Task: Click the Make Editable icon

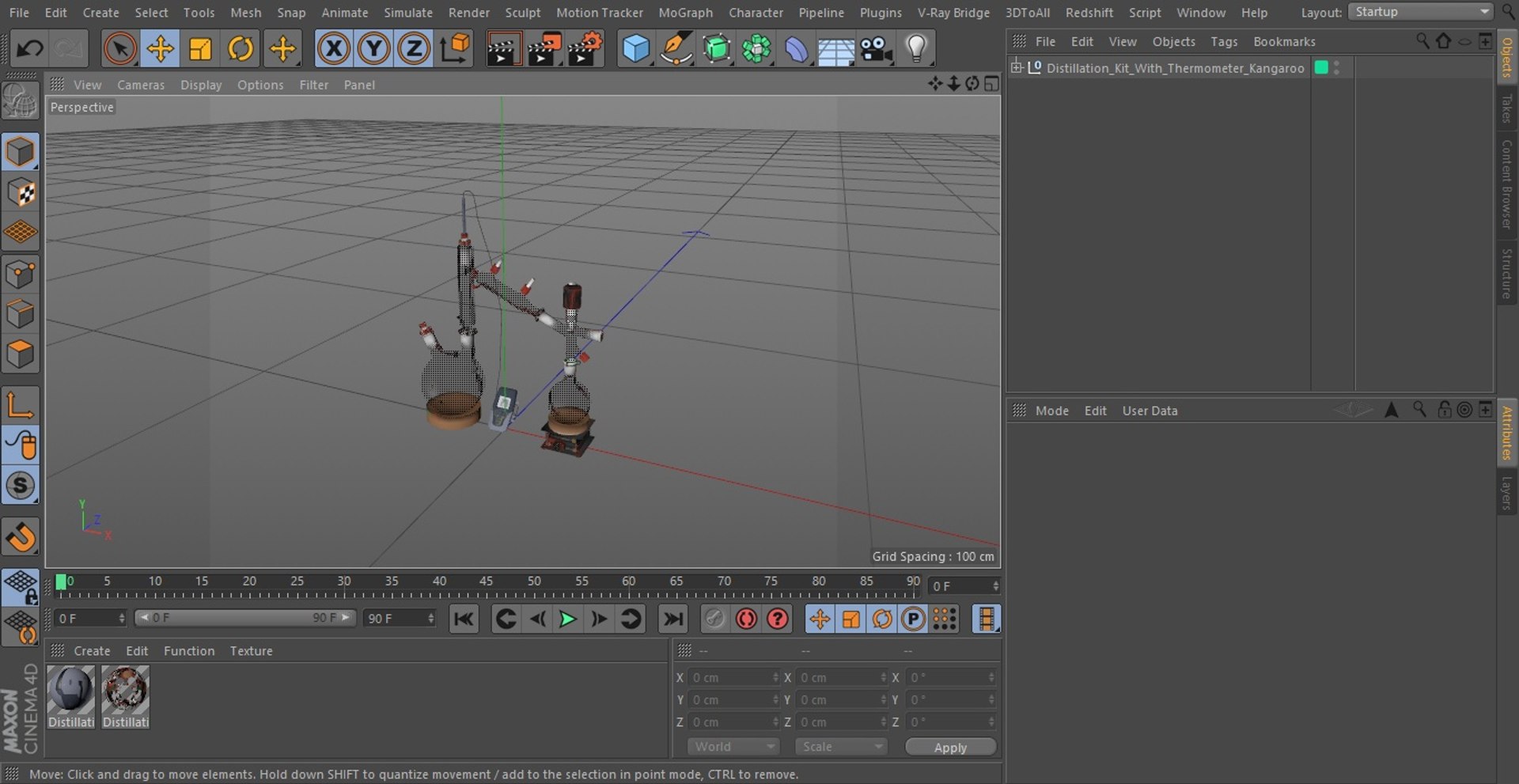Action: [21, 102]
